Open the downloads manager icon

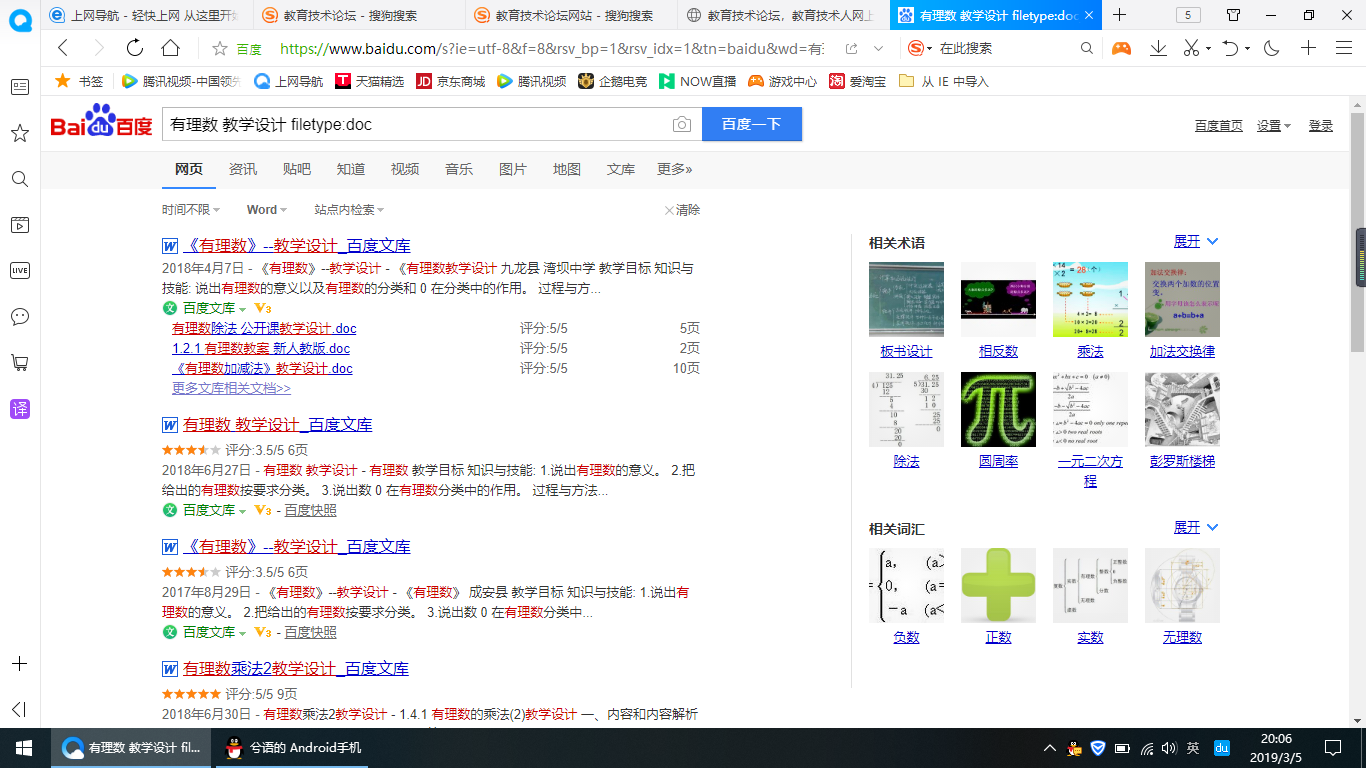click(x=1158, y=48)
